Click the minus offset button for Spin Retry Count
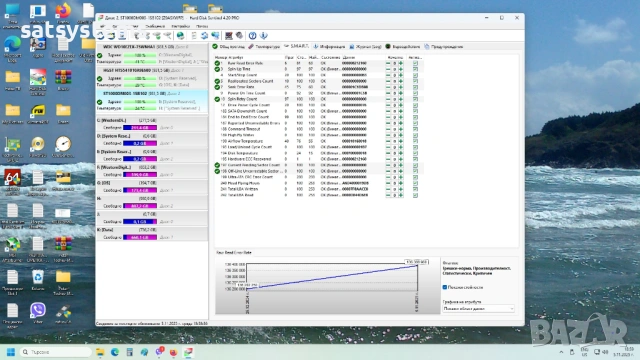 pyautogui.click(x=388, y=99)
